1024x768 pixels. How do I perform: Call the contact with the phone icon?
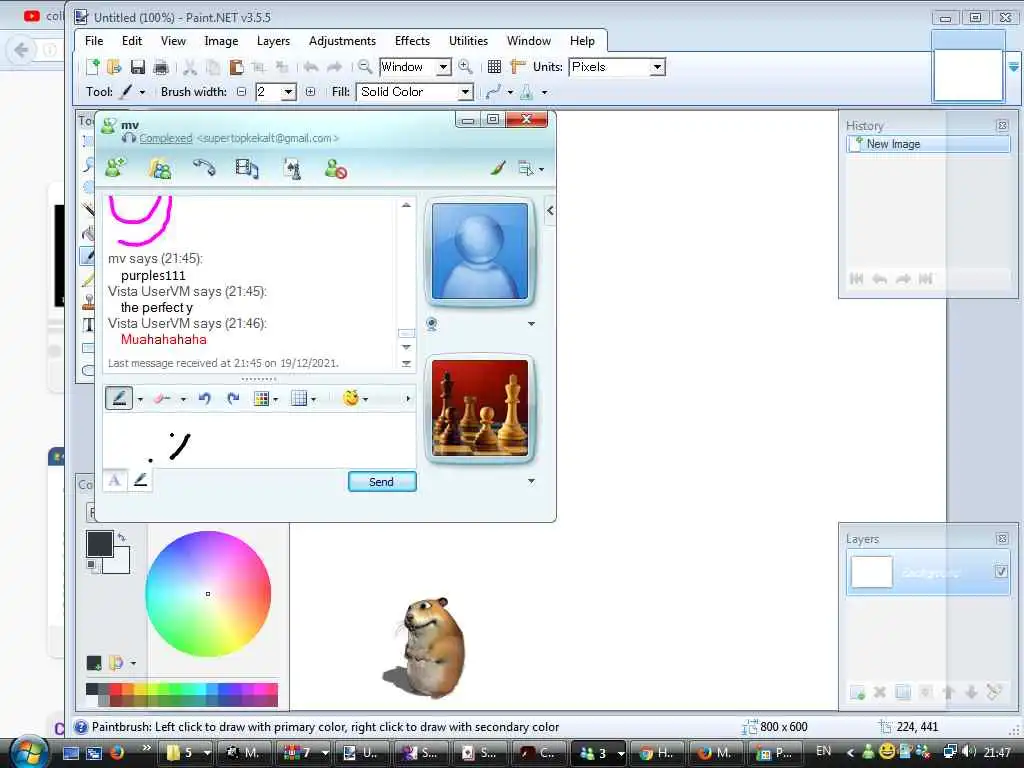pyautogui.click(x=204, y=168)
